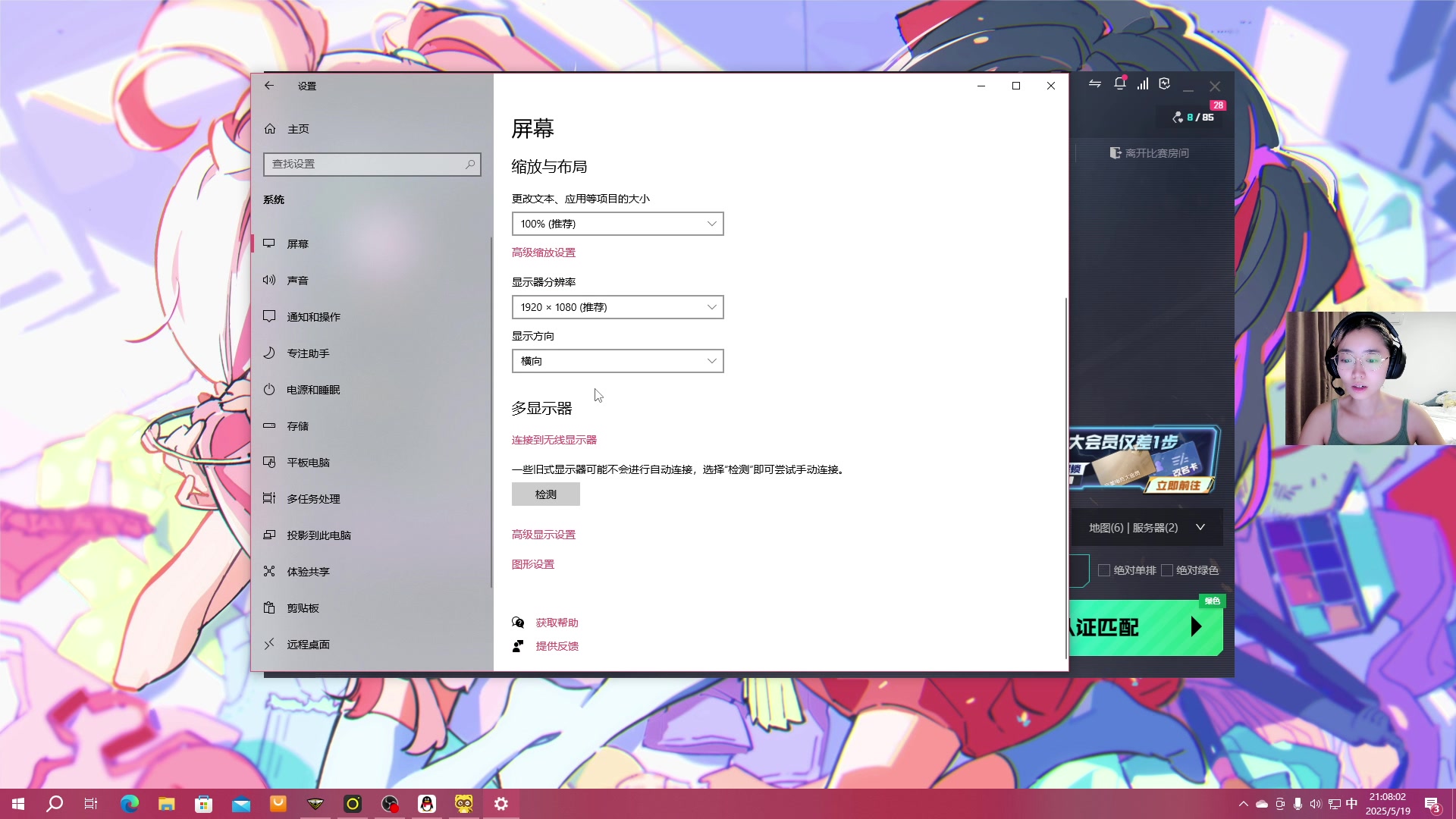Launch Microsoft Edge from taskbar

(130, 804)
